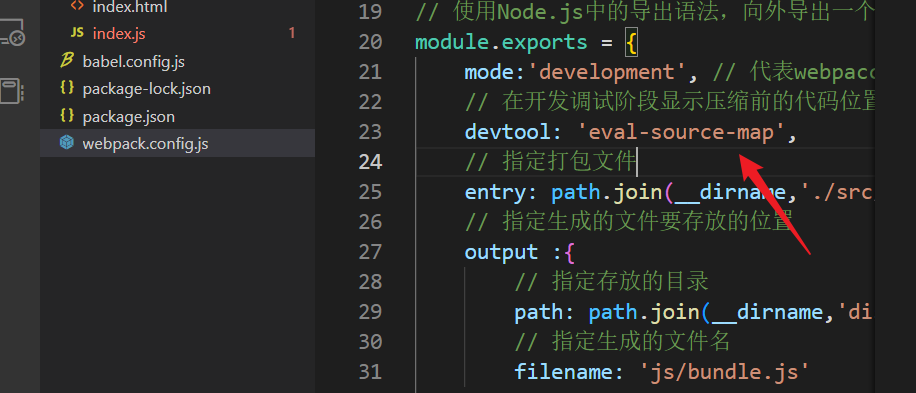Select babel.config.js in the explorer
916x393 pixels.
(134, 61)
